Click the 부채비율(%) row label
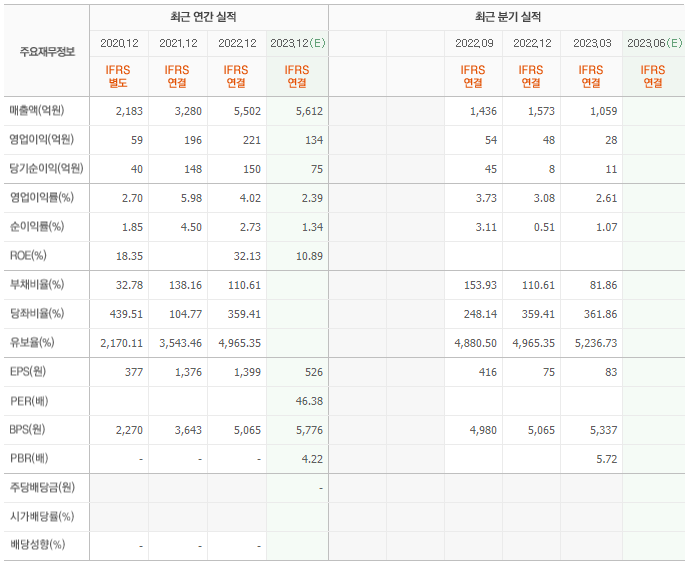The height and width of the screenshot is (563, 689). (37, 284)
